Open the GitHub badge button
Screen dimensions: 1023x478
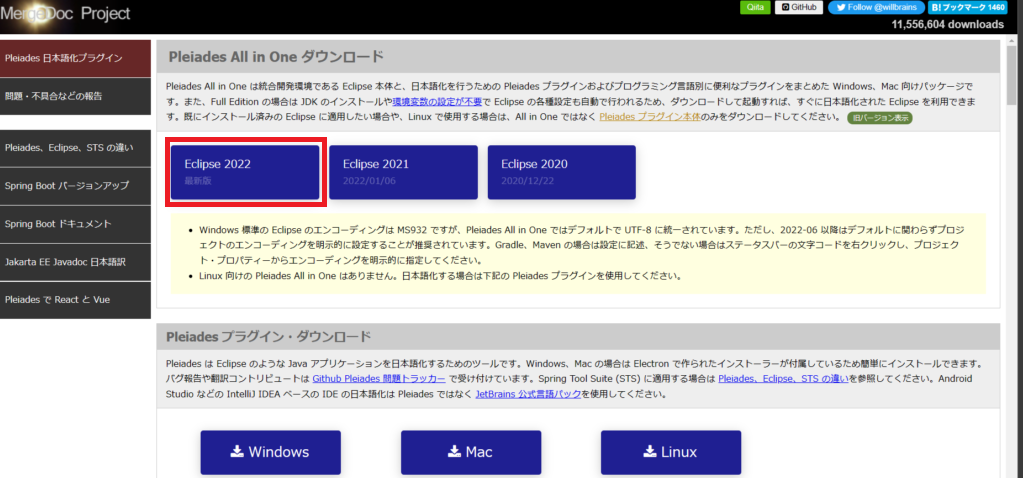point(800,7)
